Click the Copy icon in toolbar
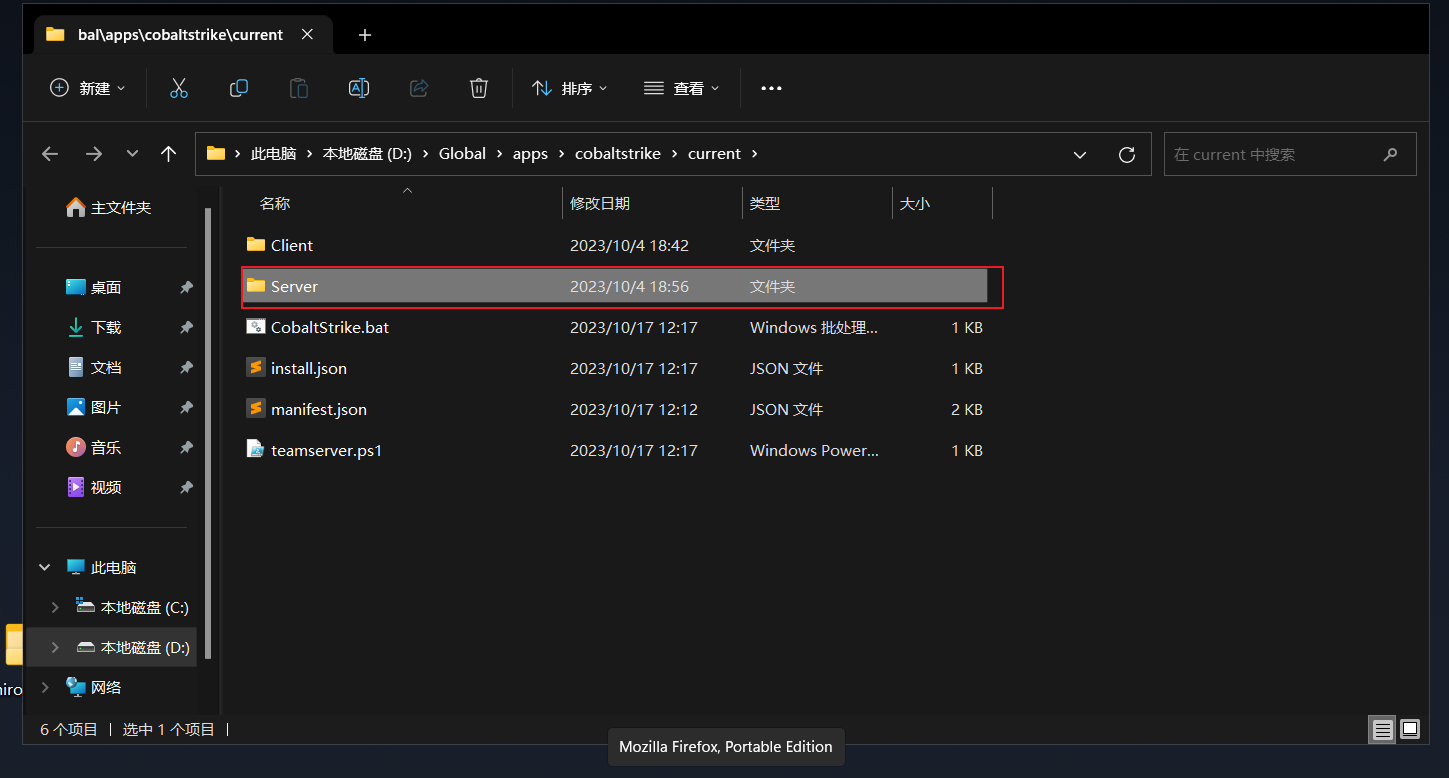This screenshot has width=1449, height=778. (239, 88)
